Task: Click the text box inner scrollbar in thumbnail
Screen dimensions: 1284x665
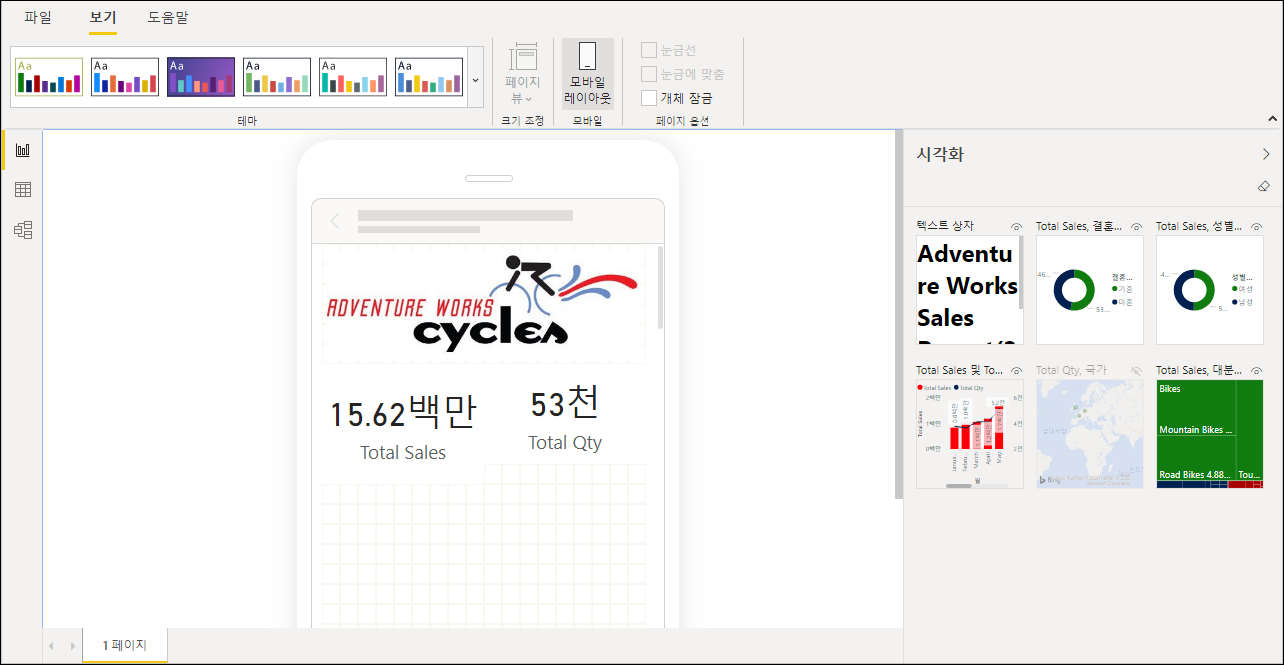Action: [1021, 273]
